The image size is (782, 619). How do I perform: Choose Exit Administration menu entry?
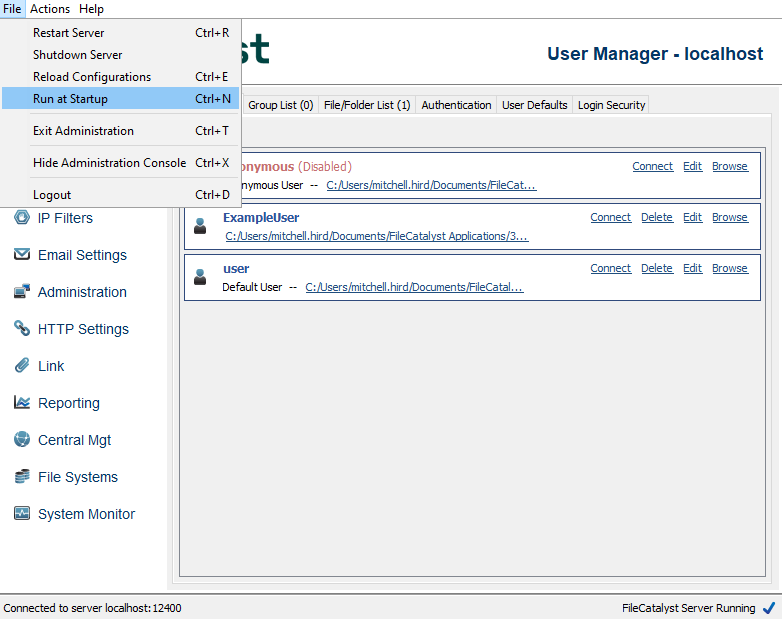click(121, 131)
